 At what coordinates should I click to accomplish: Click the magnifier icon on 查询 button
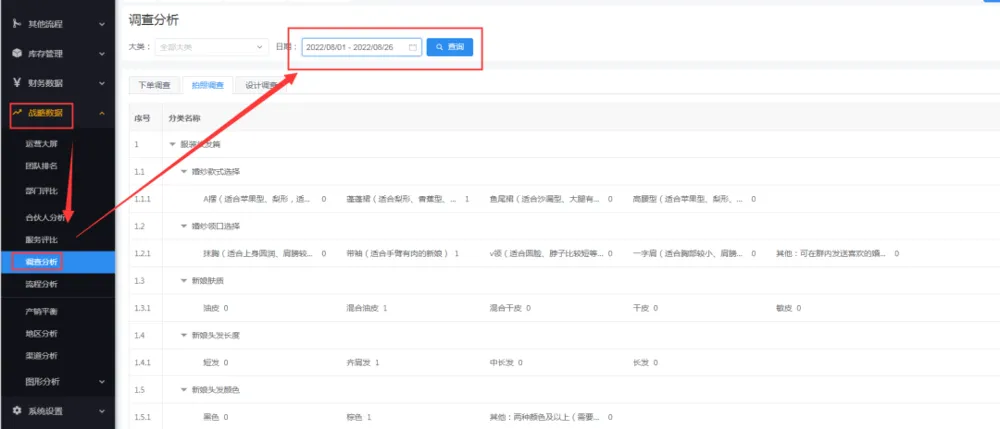point(439,47)
